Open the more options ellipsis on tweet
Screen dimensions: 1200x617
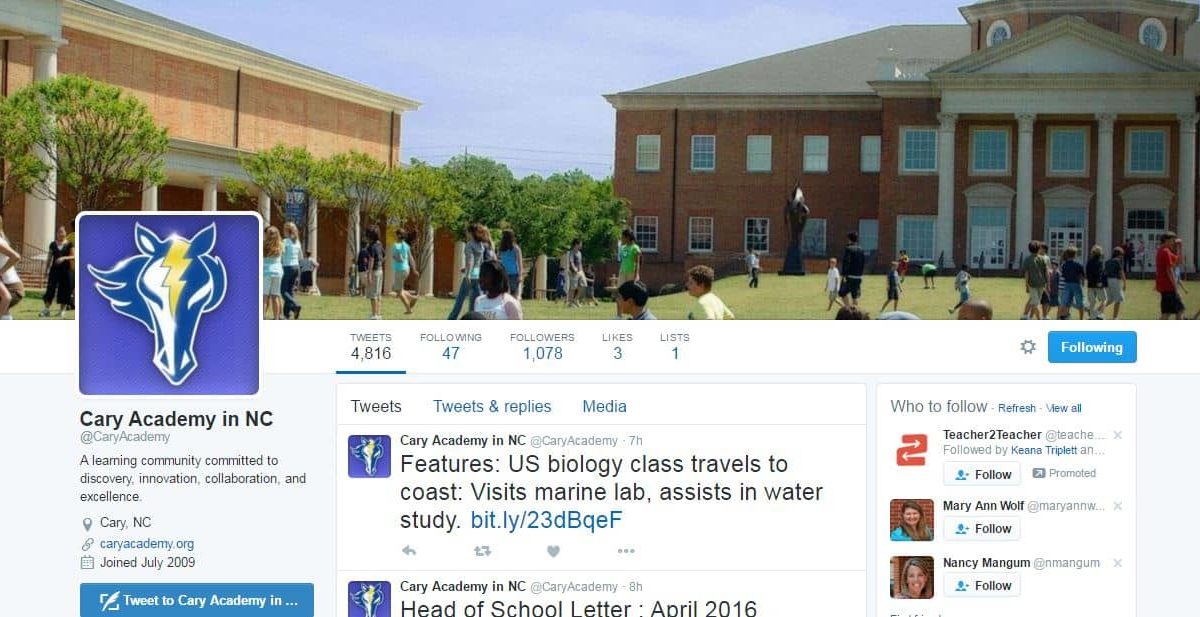coord(626,551)
